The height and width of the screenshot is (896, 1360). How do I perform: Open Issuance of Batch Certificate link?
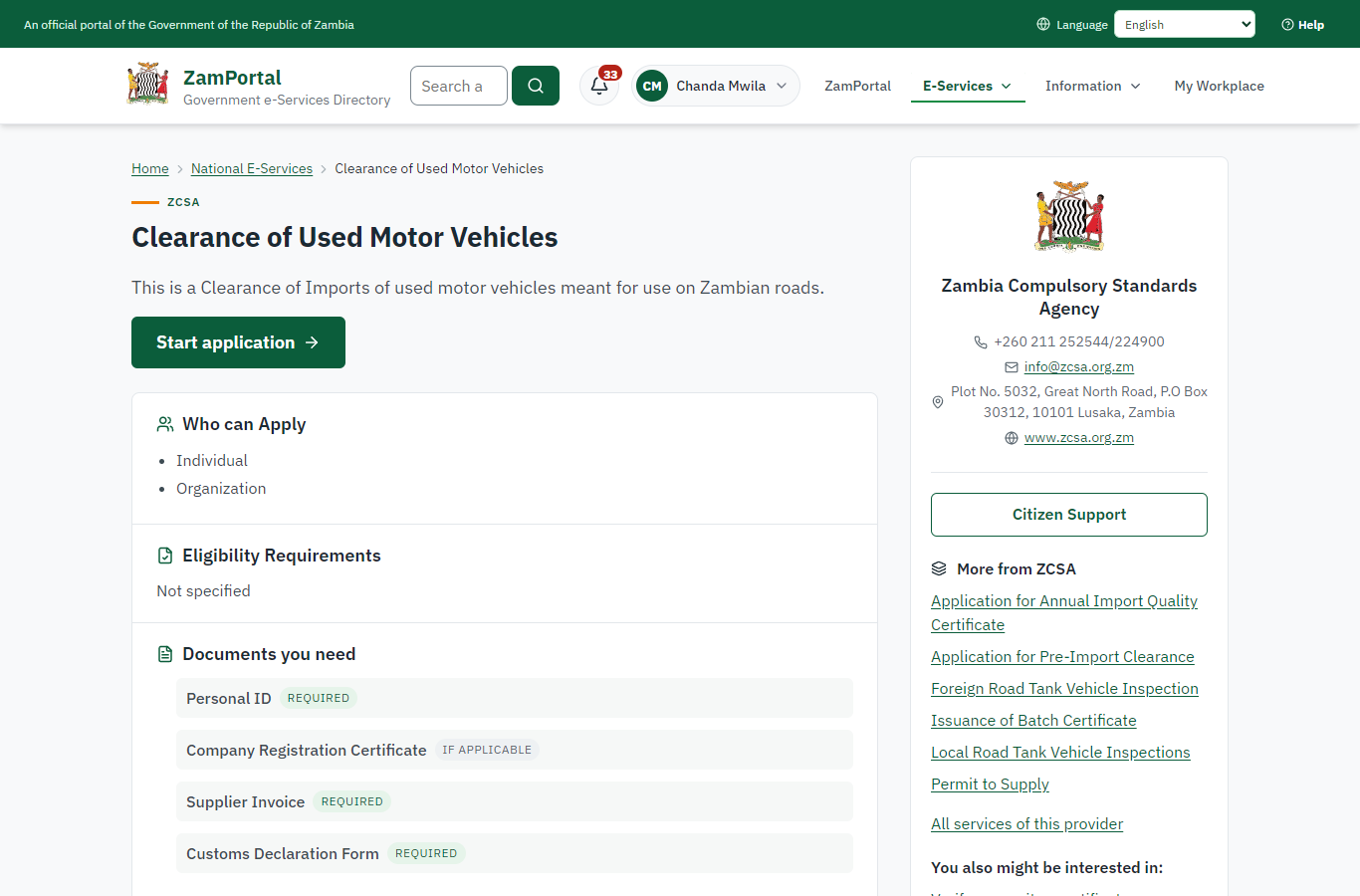pos(1033,721)
